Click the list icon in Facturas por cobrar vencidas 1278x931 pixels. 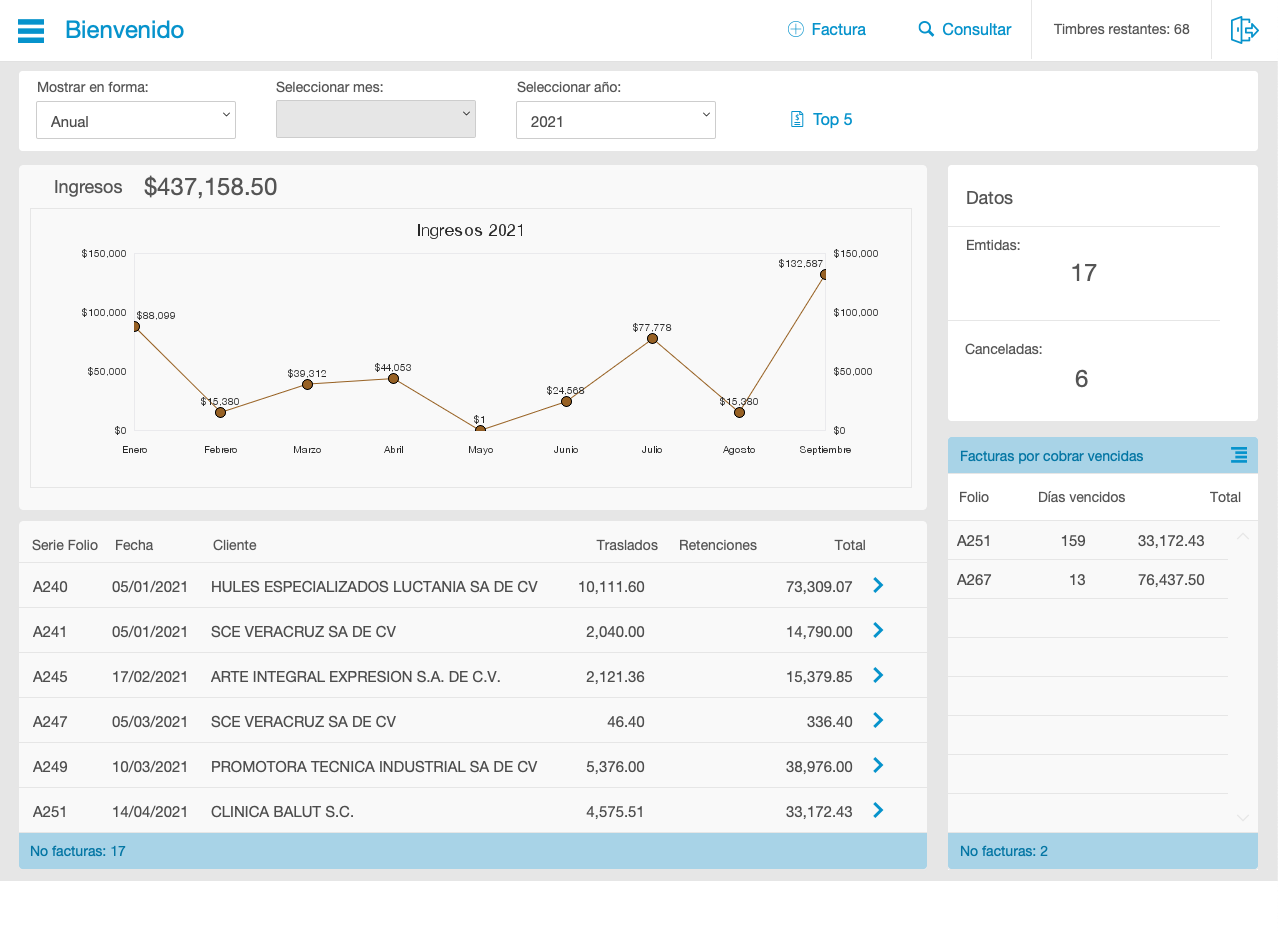(1239, 456)
